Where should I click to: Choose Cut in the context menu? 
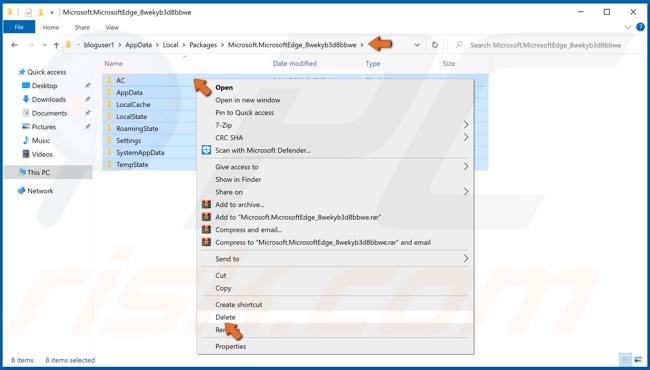pos(335,276)
